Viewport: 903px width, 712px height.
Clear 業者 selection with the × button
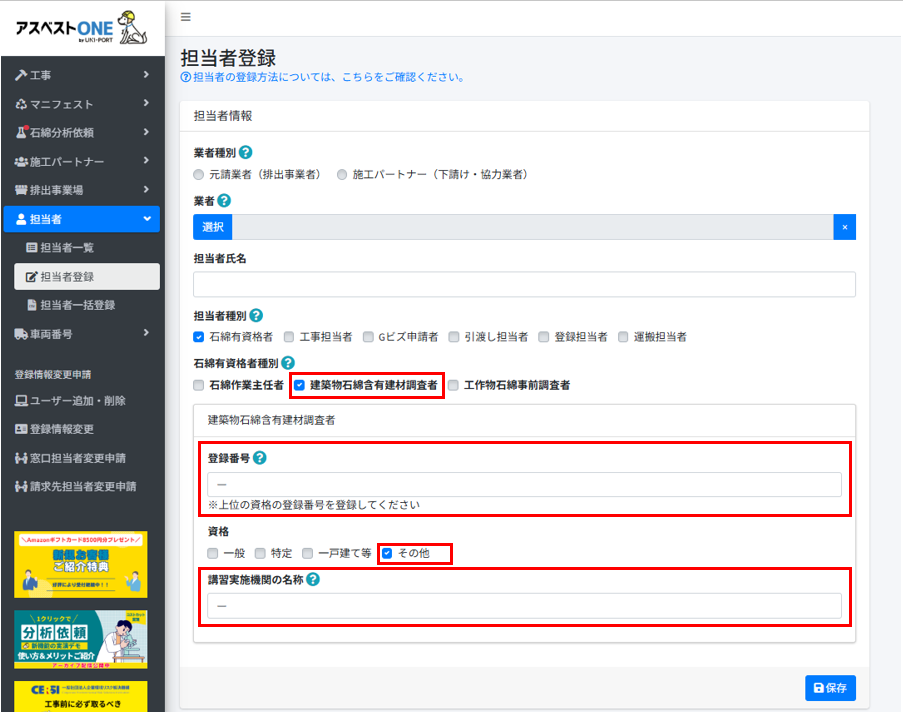844,227
